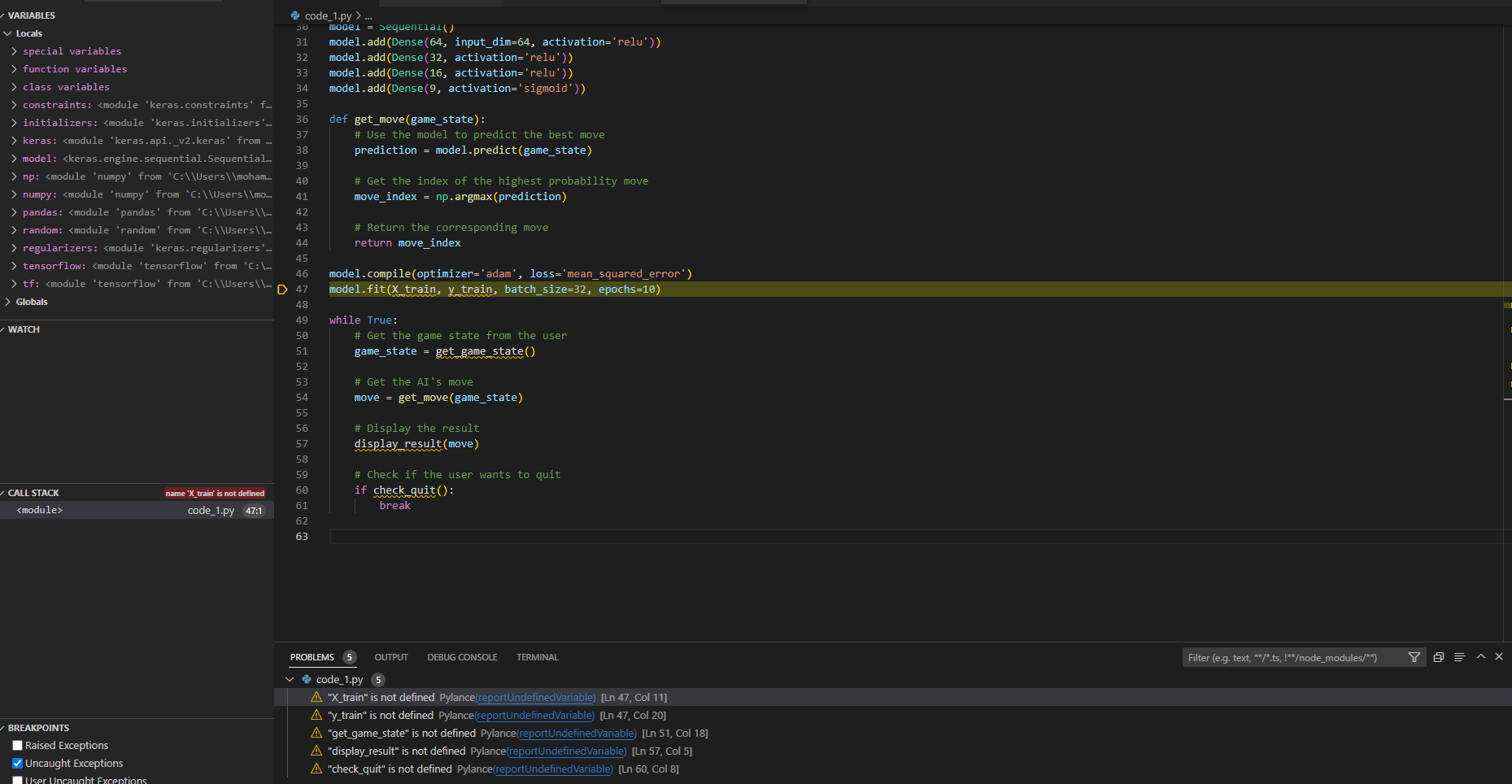Open reportUndefinedVariable link for y_train
Image resolution: width=1512 pixels, height=784 pixels.
click(x=534, y=715)
